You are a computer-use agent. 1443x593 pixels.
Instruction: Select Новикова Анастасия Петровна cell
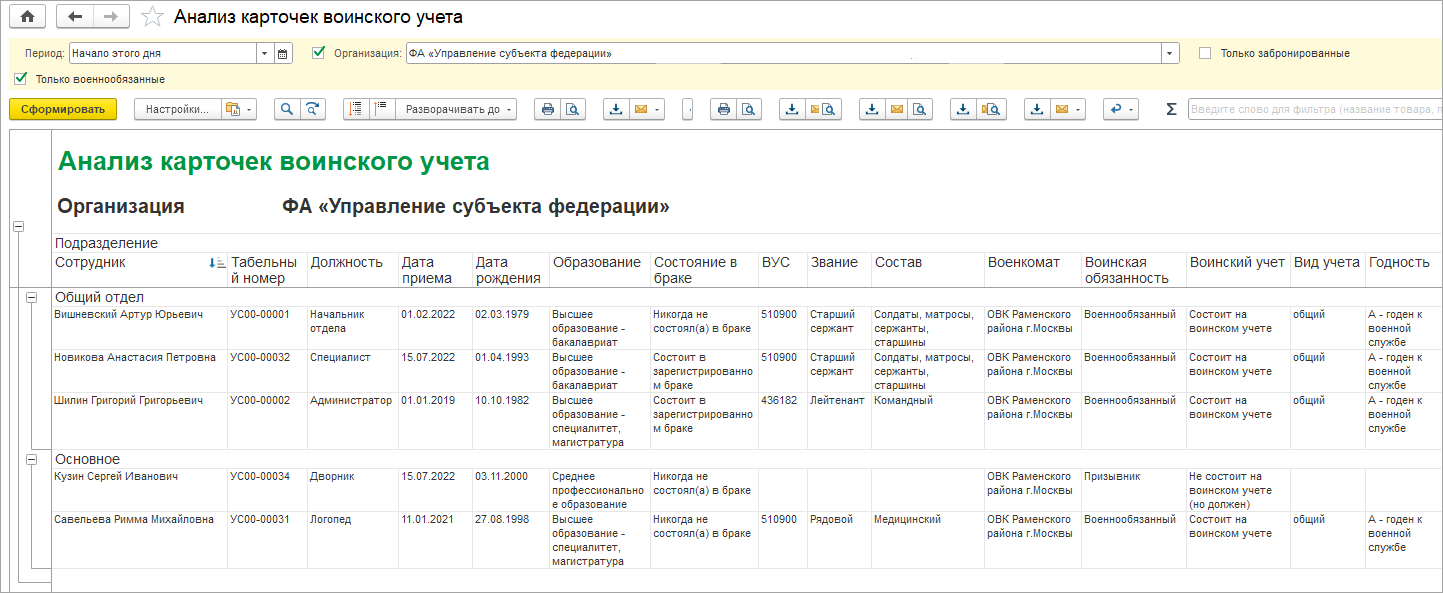click(x=140, y=370)
